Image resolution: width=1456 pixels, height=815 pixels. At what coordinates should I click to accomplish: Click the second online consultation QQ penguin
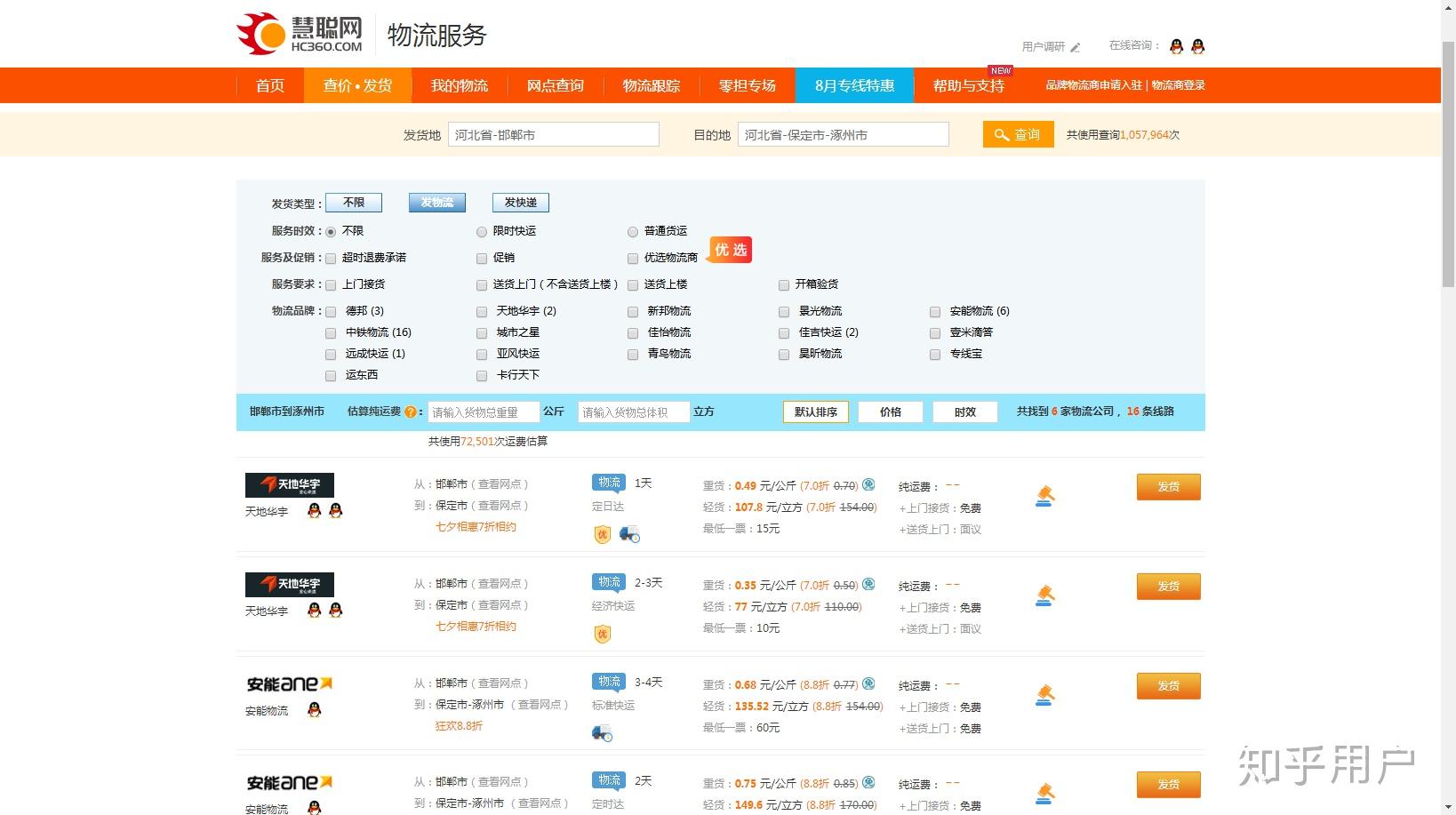point(1197,46)
